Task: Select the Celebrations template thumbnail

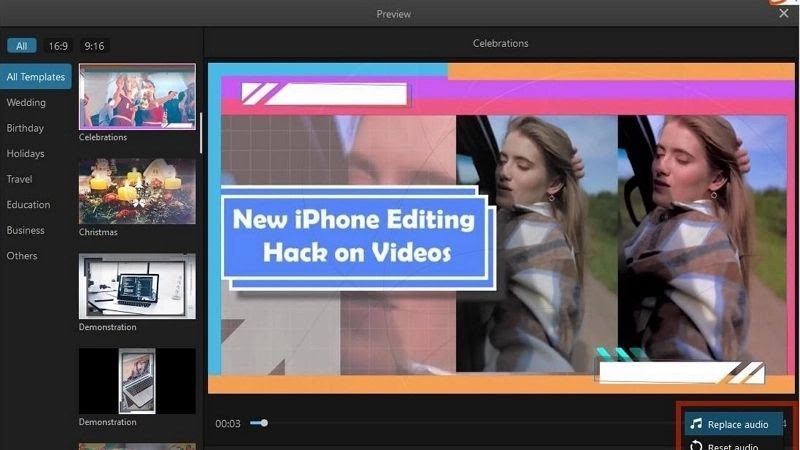Action: click(137, 96)
